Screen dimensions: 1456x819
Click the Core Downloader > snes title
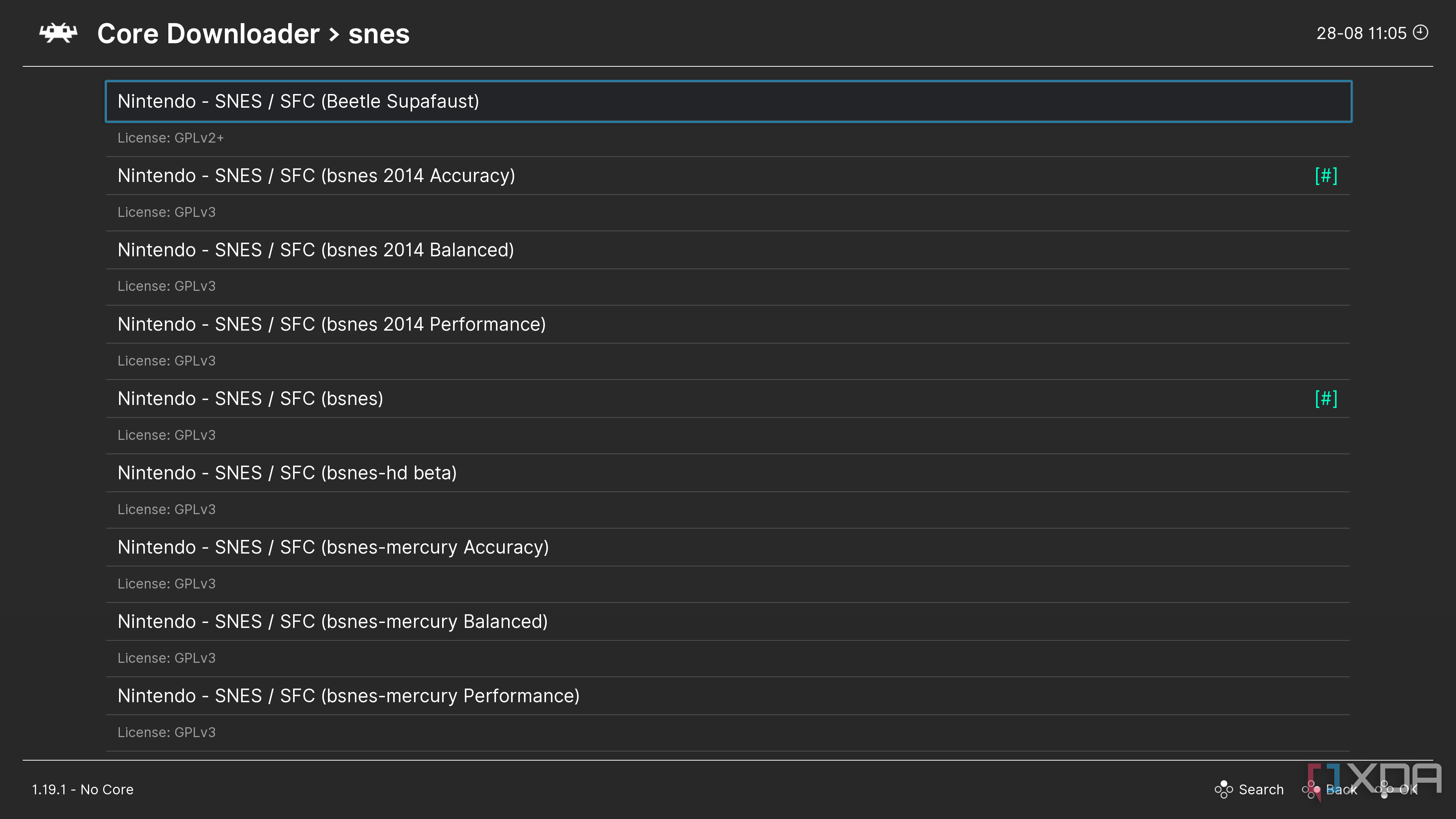coord(253,34)
